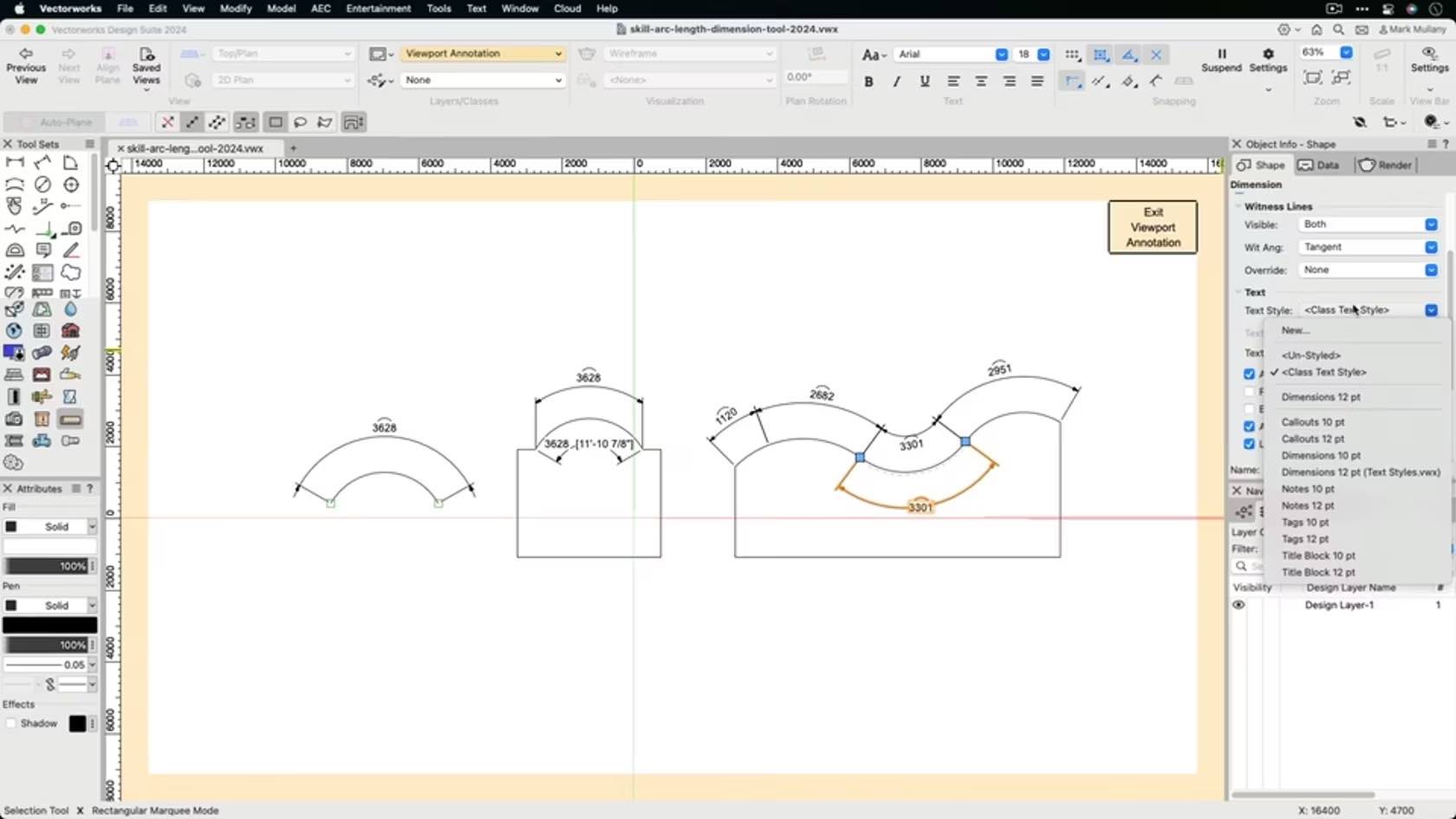Select the Polygonal Marquee mode icon

pyautogui.click(x=325, y=122)
